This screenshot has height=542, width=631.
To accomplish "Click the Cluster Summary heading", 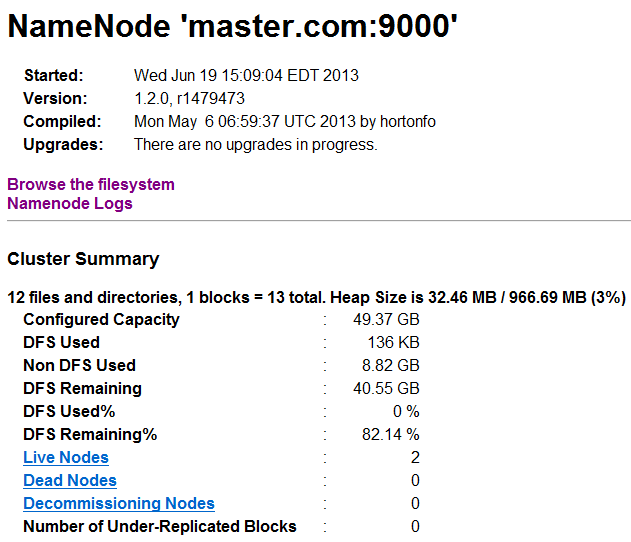I will 83,259.
